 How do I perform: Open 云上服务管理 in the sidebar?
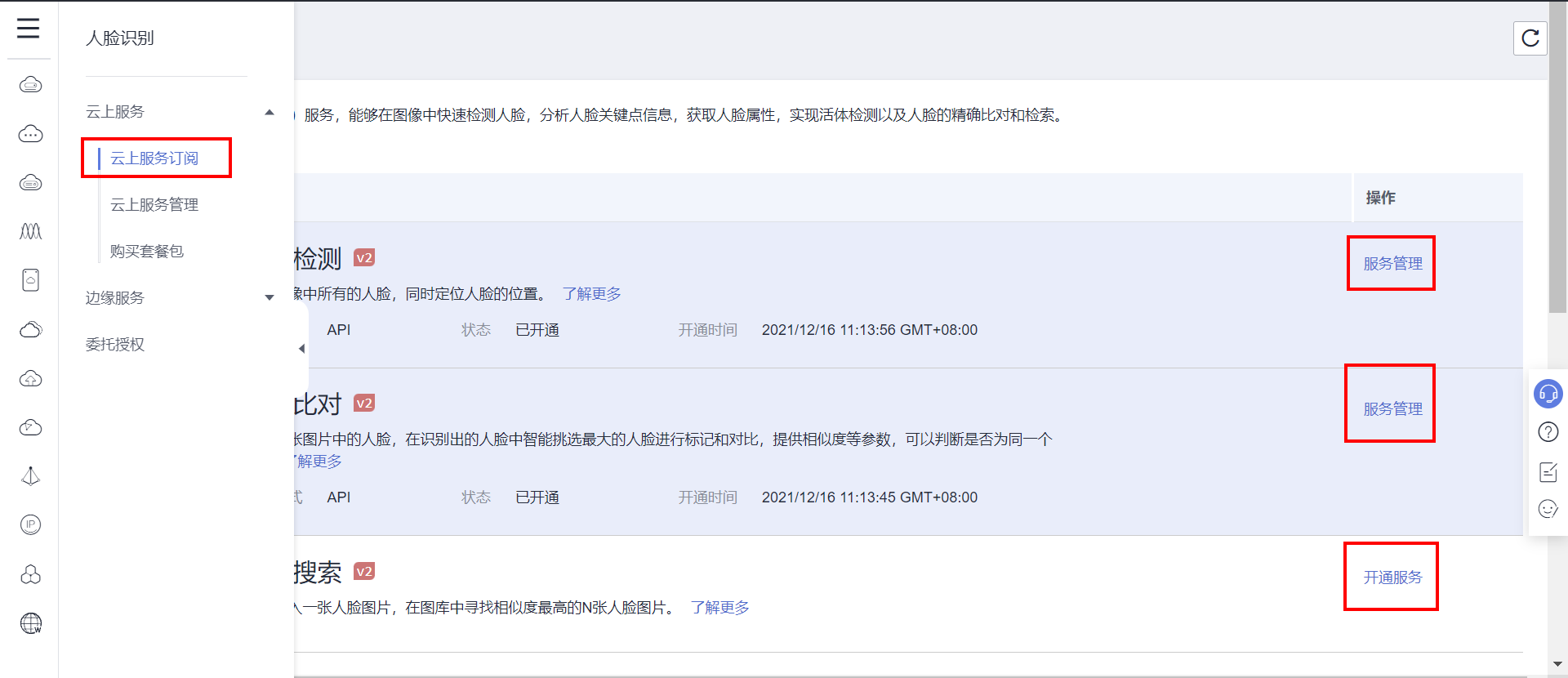pos(154,205)
